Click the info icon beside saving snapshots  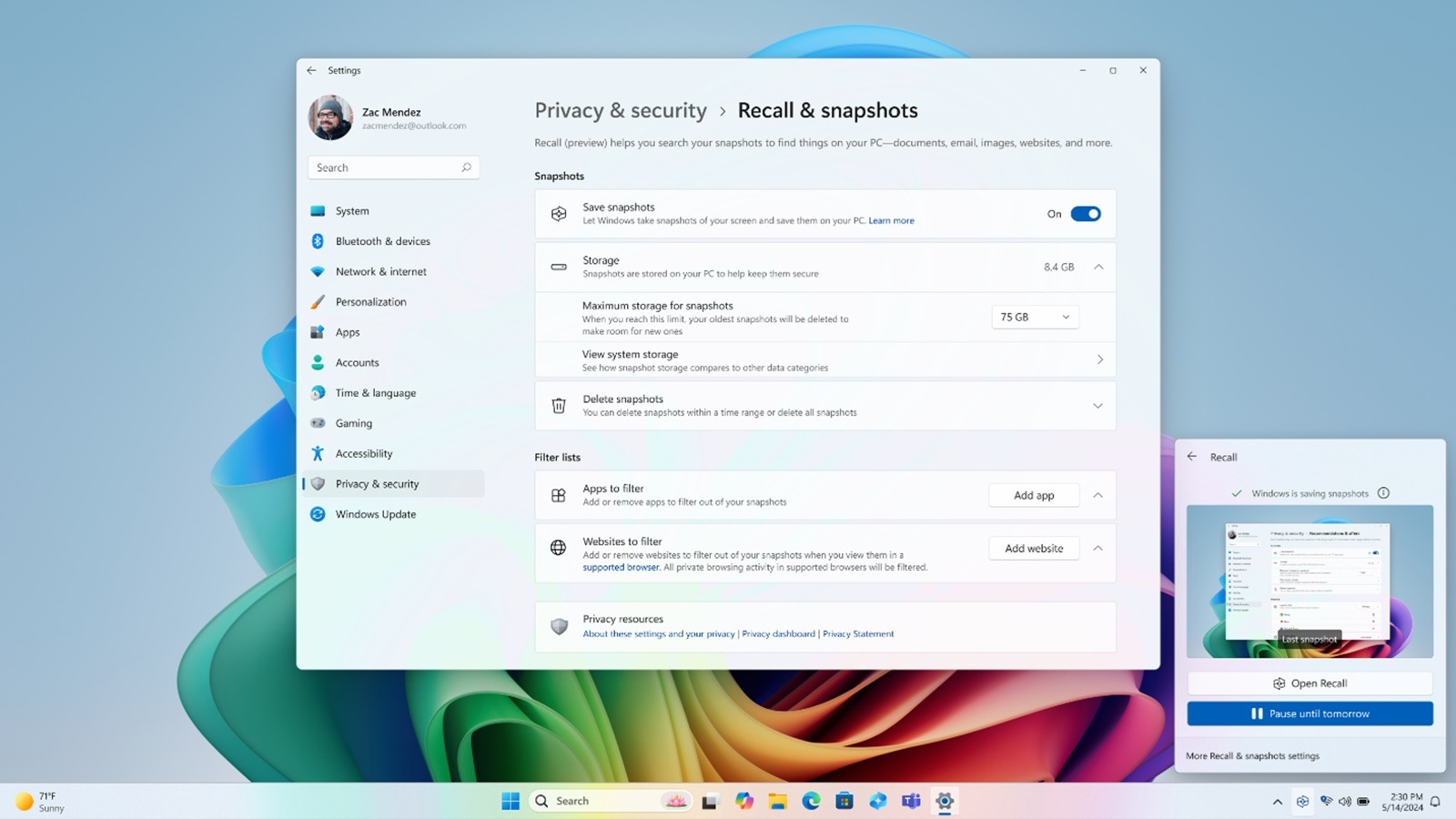click(x=1383, y=493)
